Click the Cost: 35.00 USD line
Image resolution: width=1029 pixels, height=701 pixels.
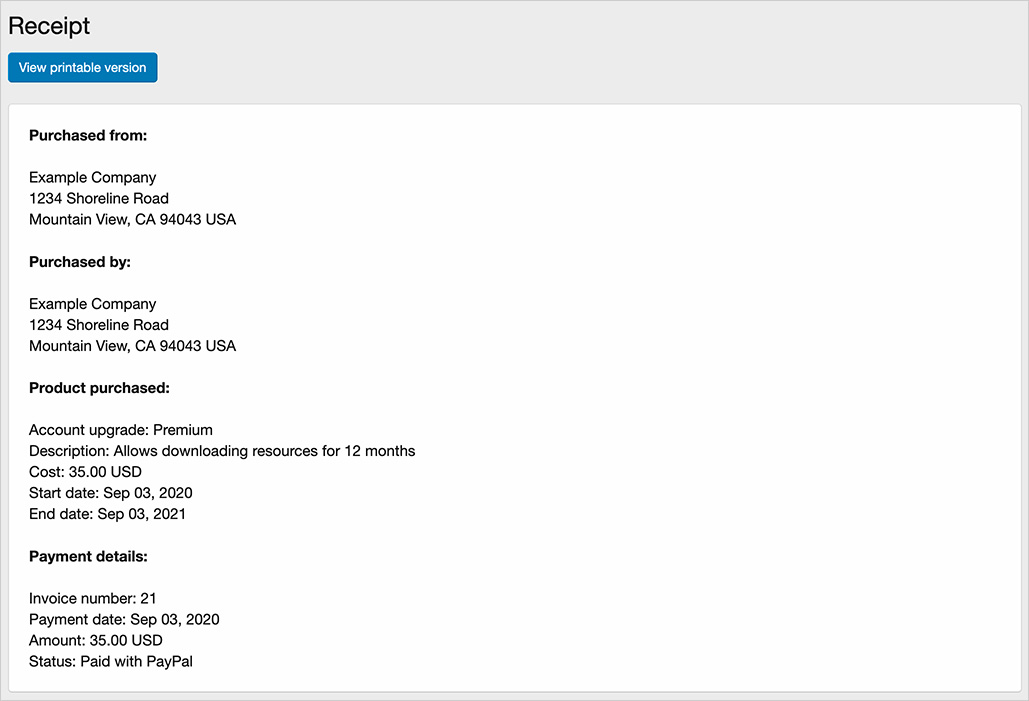coord(85,472)
